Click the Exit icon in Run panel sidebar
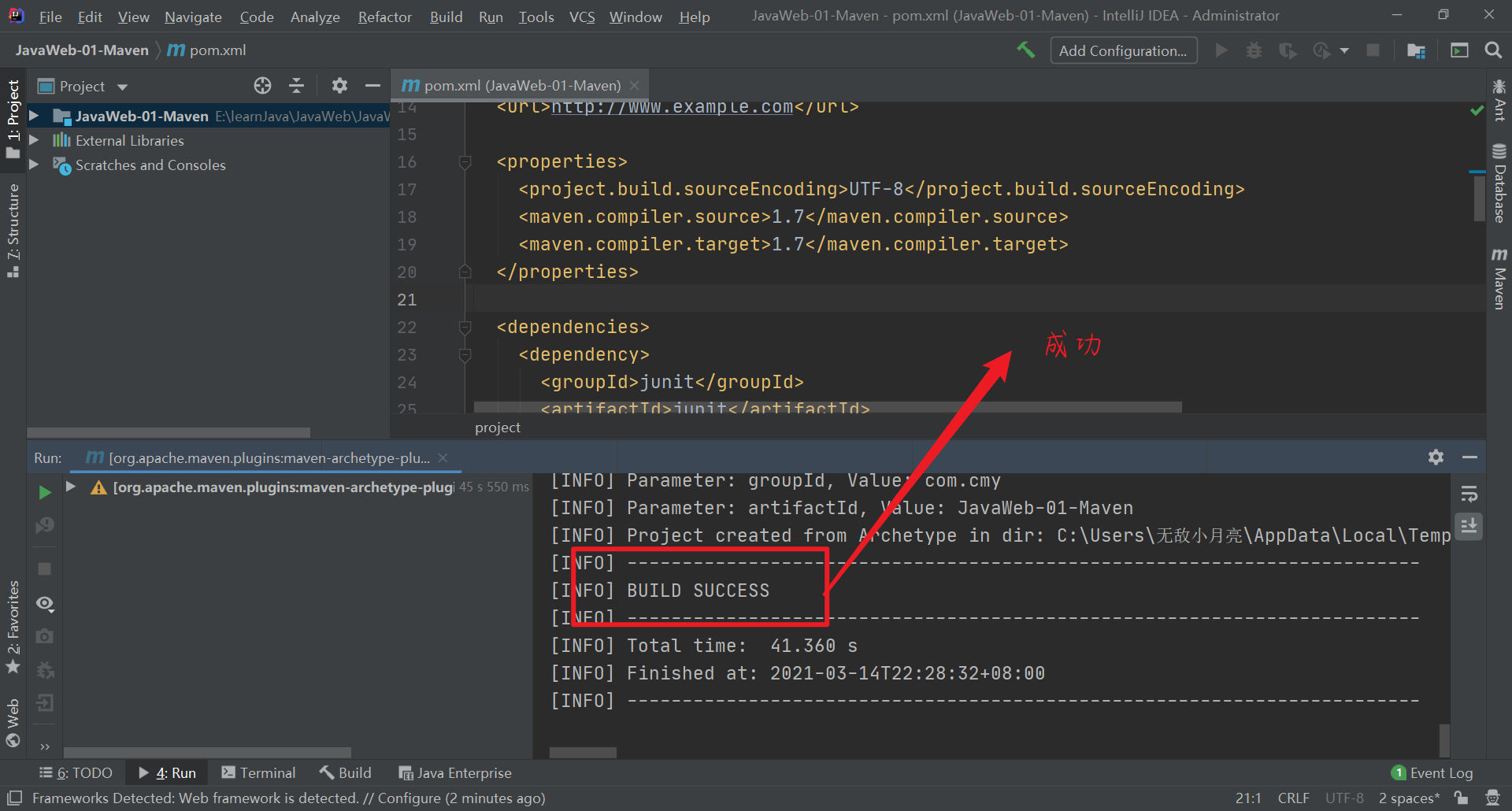Image resolution: width=1512 pixels, height=811 pixels. 45,702
